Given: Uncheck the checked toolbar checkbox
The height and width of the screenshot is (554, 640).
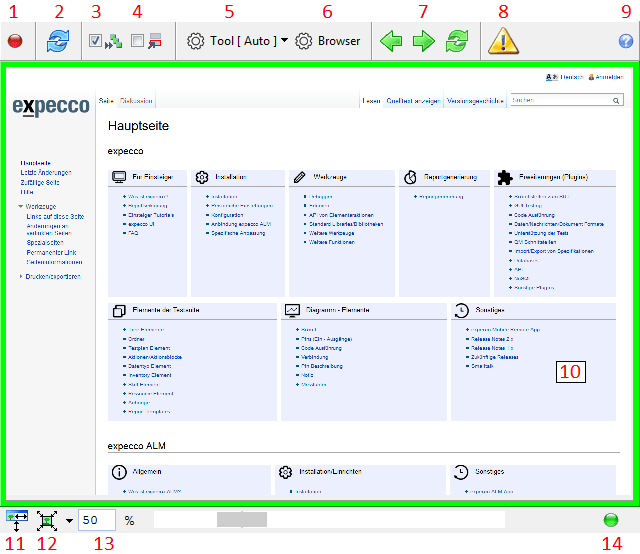Looking at the screenshot, I should pyautogui.click(x=95, y=42).
